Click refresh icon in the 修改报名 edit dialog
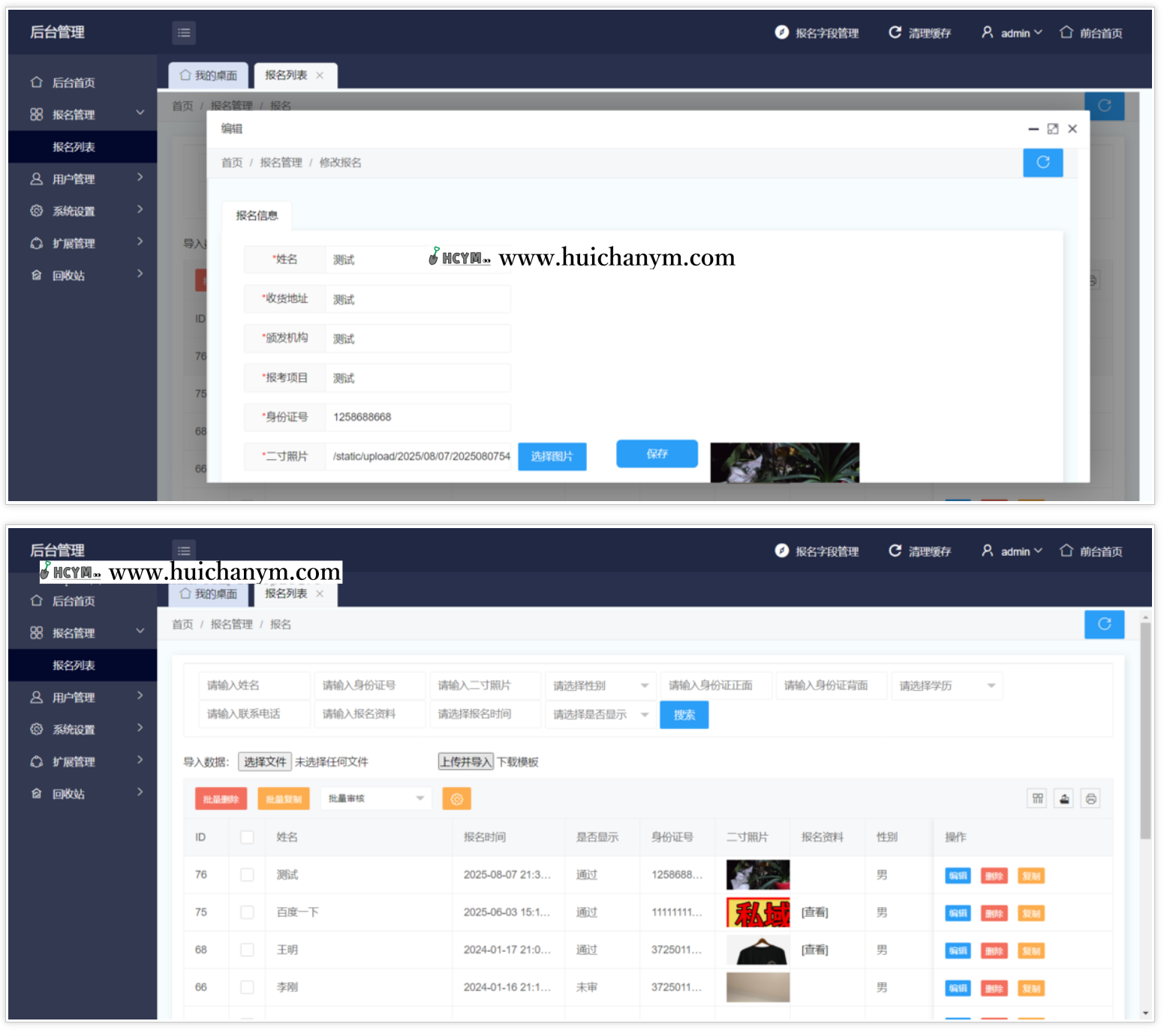Viewport: 1164px width, 1036px height. 1042,162
